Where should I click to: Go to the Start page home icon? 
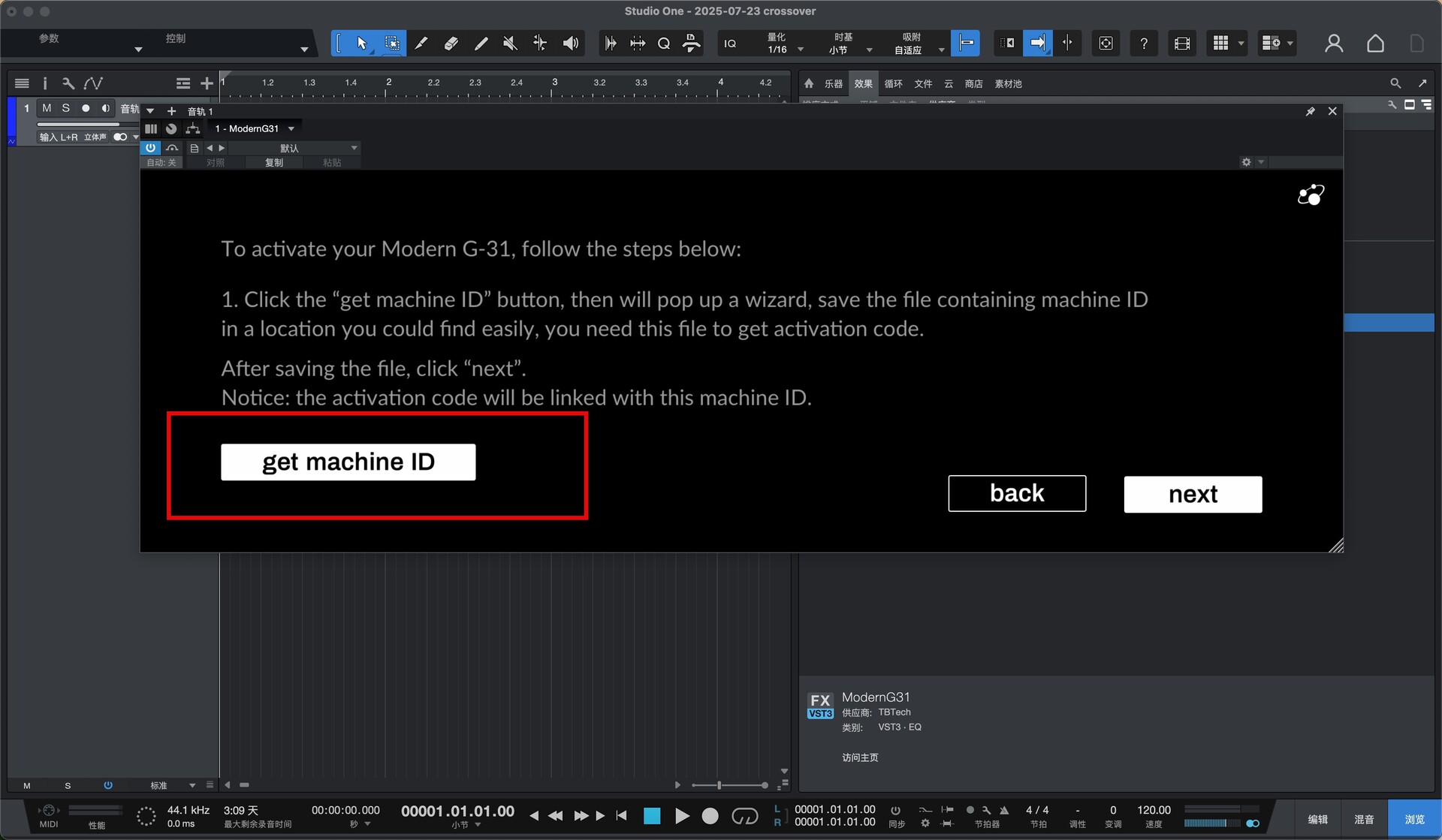click(x=1375, y=44)
